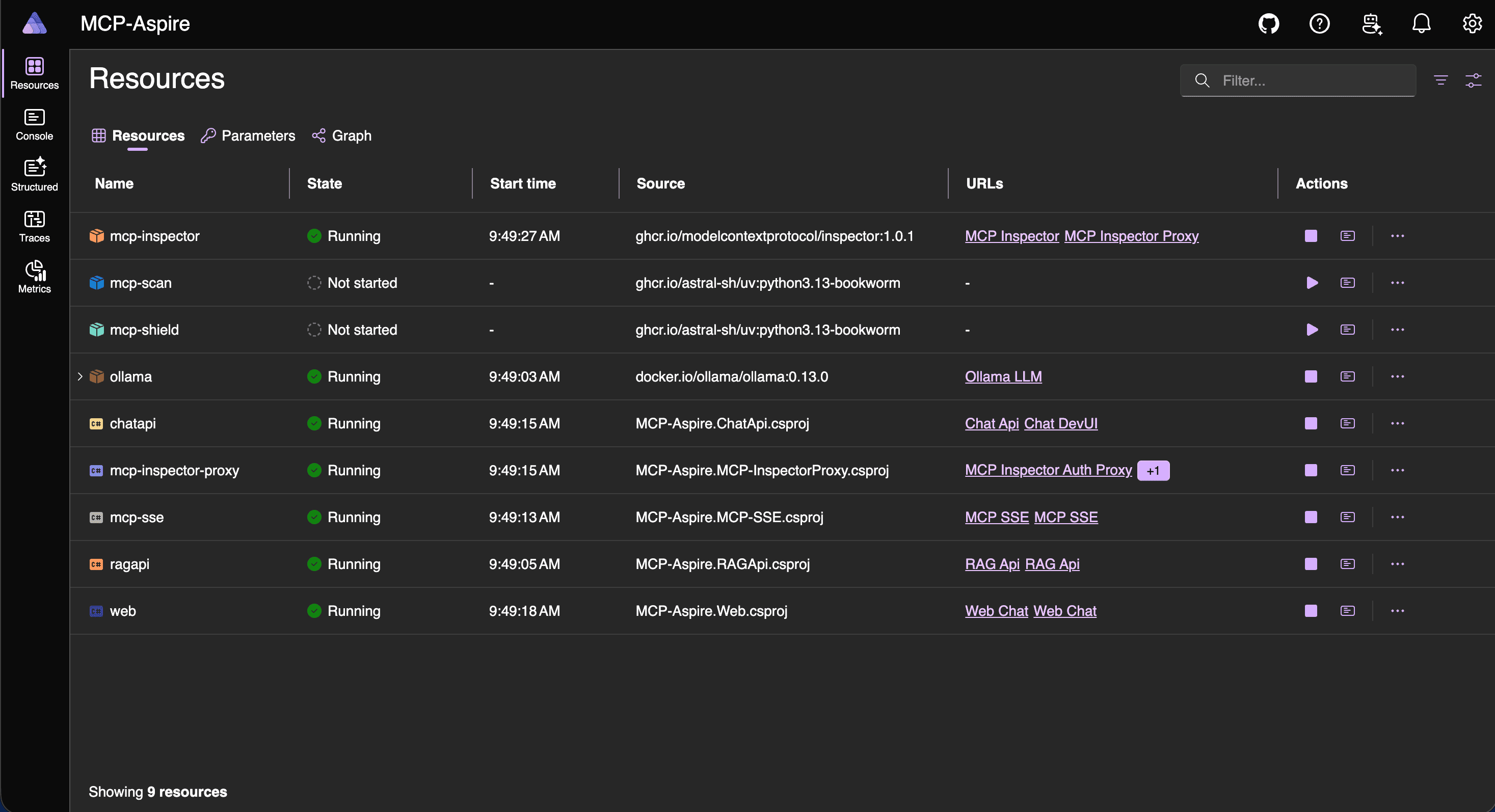
Task: Open Traces in the sidebar
Action: pos(34,226)
